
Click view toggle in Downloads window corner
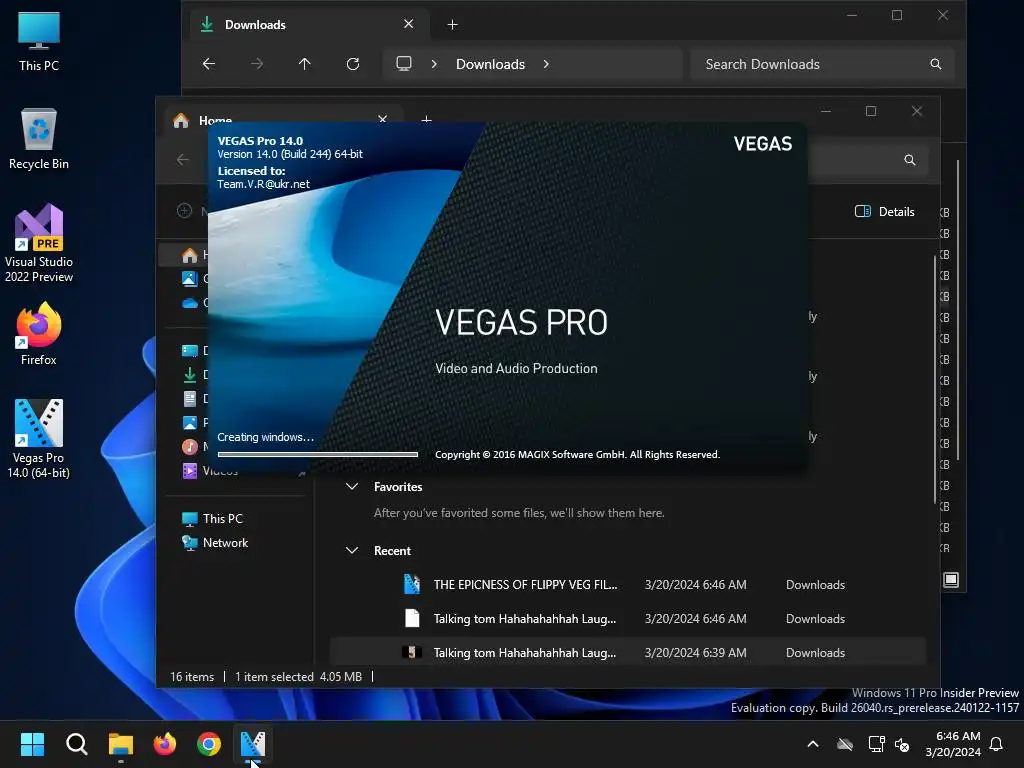click(951, 580)
